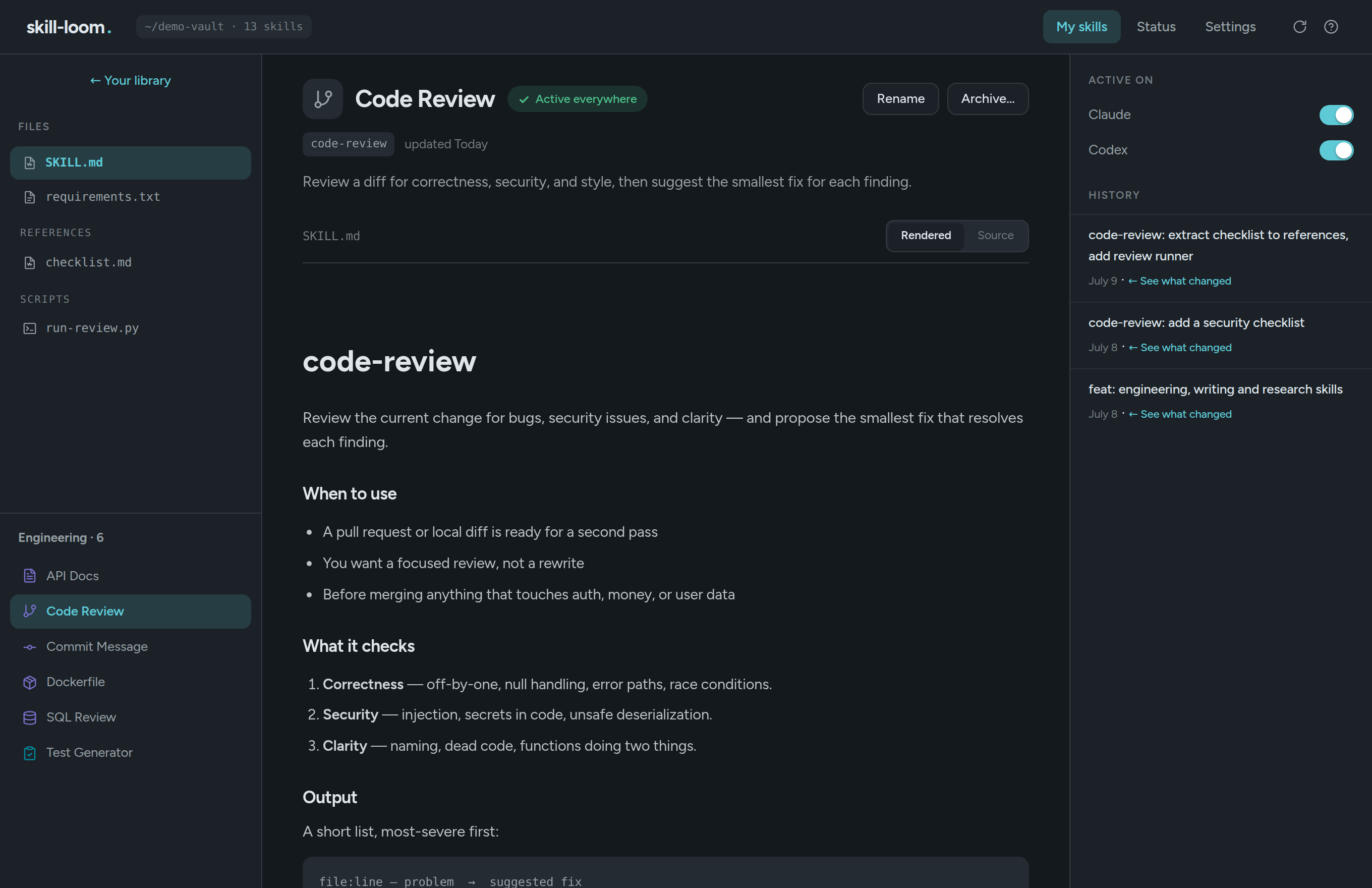Open the Settings tab

tap(1230, 27)
